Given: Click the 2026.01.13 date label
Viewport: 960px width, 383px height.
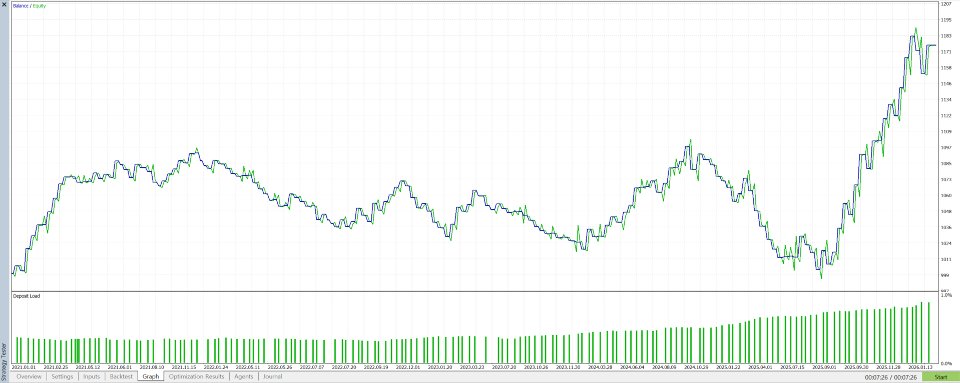Looking at the screenshot, I should 920,368.
